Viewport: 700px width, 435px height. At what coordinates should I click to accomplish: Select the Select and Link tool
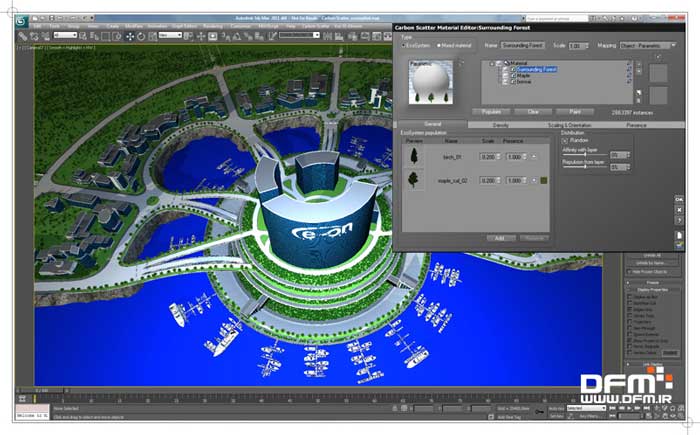point(23,36)
